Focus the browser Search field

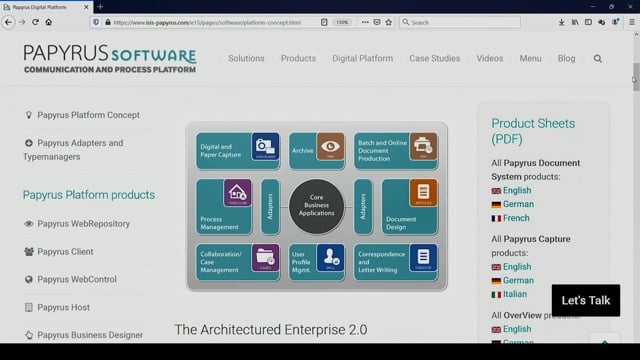pyautogui.click(x=460, y=22)
